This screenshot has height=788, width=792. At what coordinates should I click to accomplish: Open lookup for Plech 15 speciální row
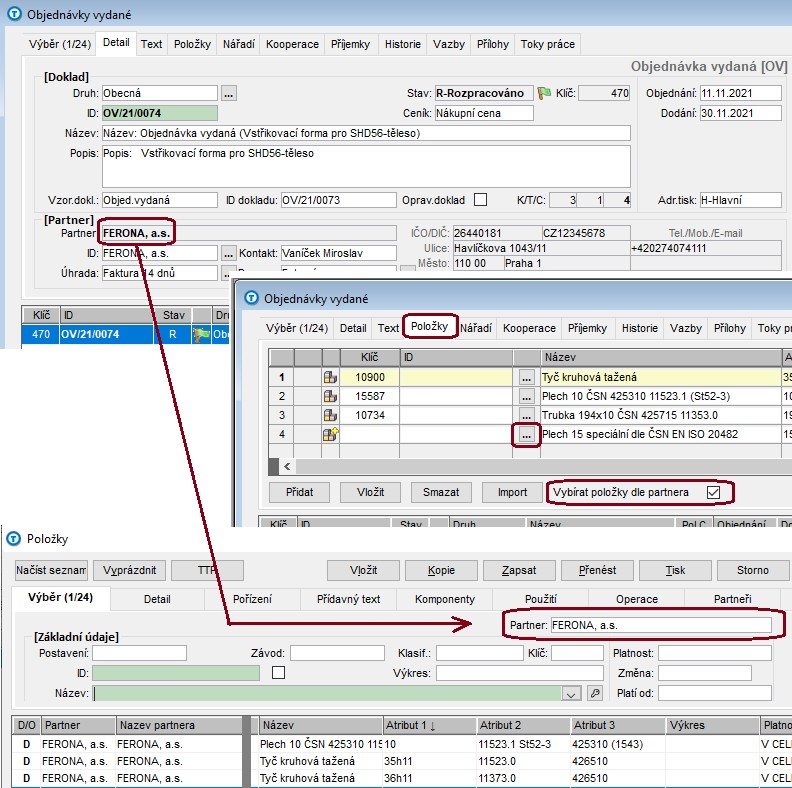tap(526, 434)
